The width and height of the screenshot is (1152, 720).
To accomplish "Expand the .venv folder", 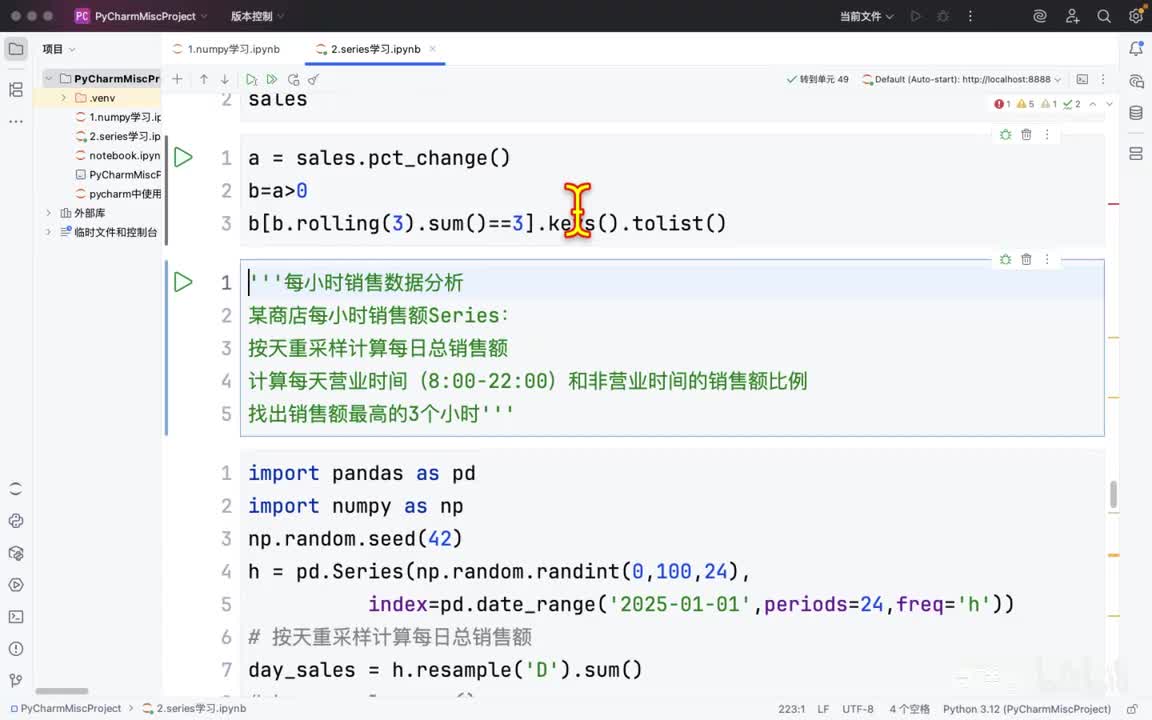I will (x=64, y=98).
